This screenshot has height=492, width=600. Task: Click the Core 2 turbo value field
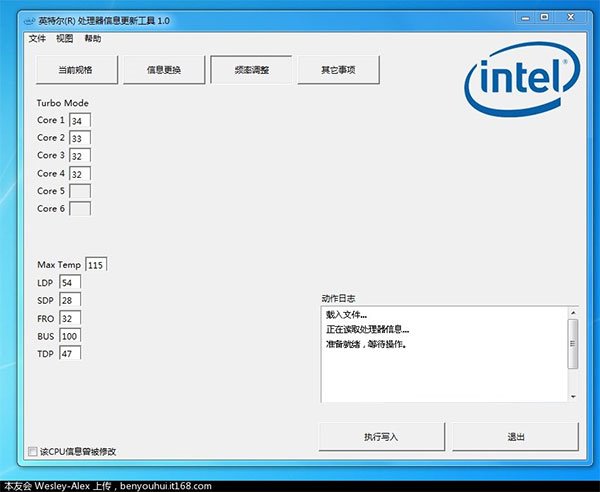(x=80, y=138)
